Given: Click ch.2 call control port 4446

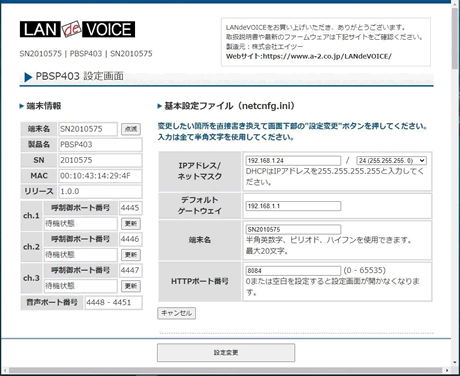Looking at the screenshot, I should coord(131,239).
